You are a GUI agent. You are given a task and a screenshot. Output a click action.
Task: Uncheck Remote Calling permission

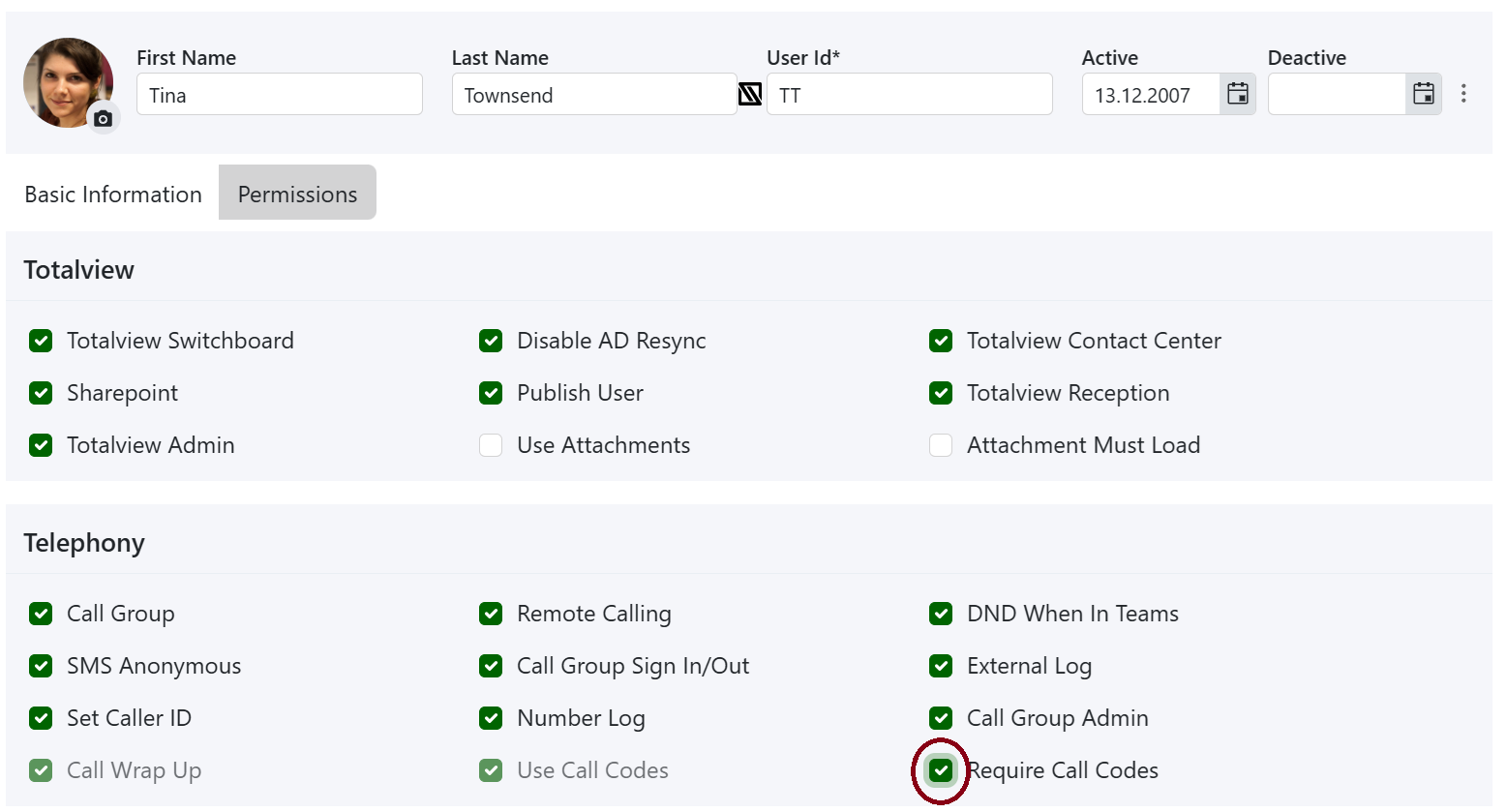pyautogui.click(x=491, y=614)
